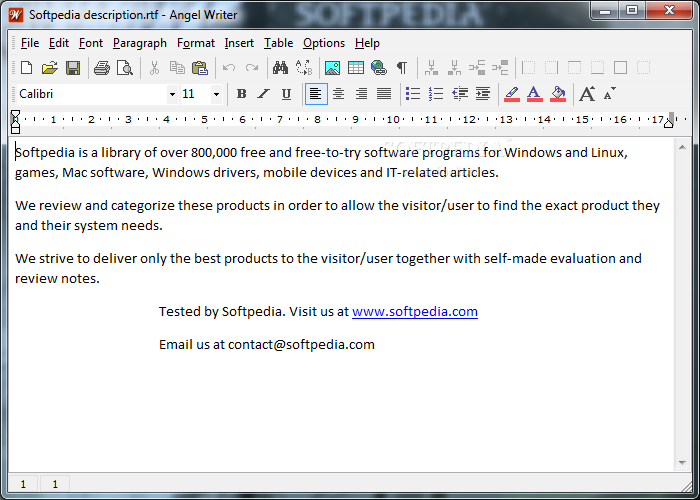Open a file with the folder icon
Image resolution: width=700 pixels, height=500 pixels.
50,68
